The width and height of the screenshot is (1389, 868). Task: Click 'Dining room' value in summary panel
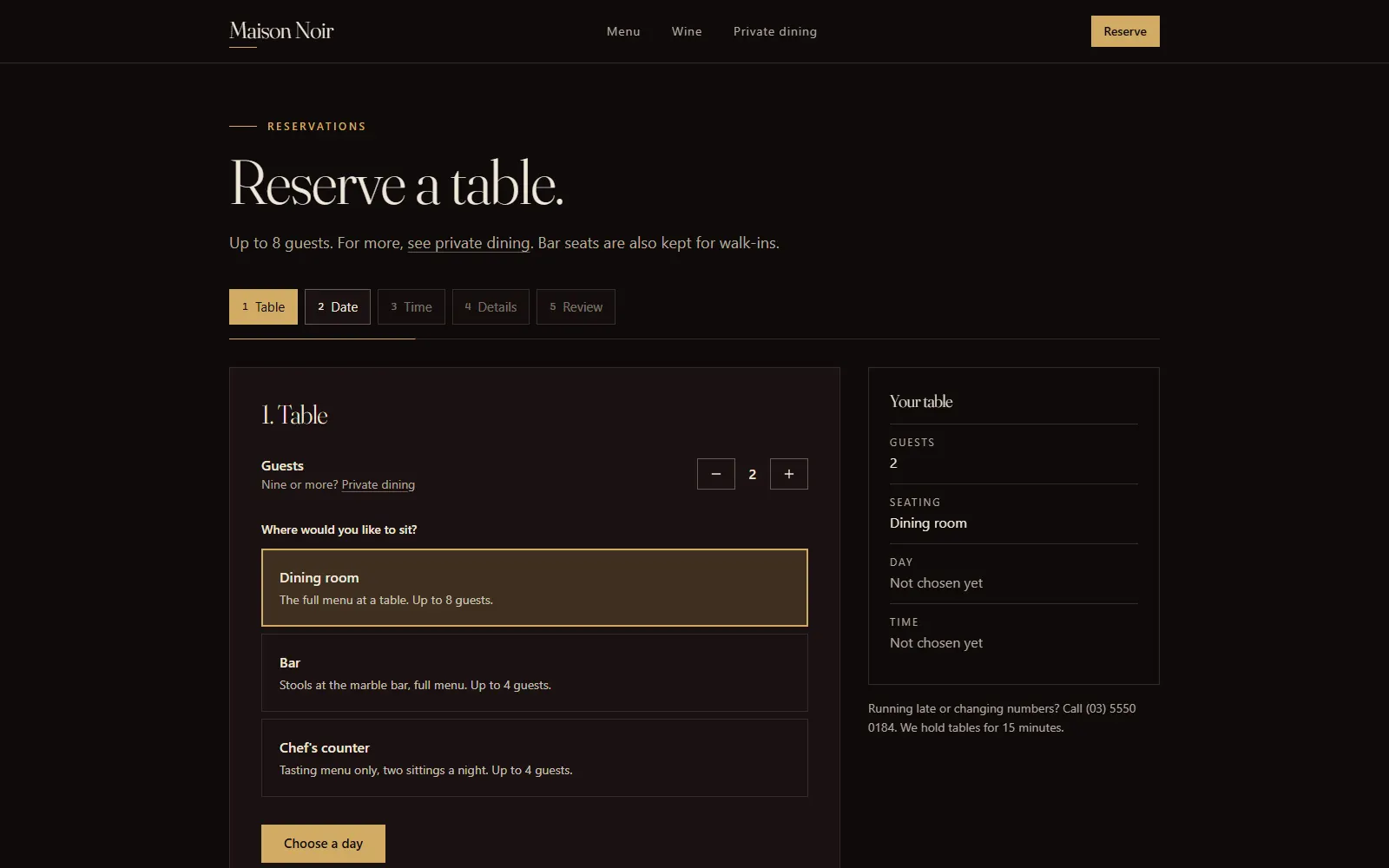928,523
